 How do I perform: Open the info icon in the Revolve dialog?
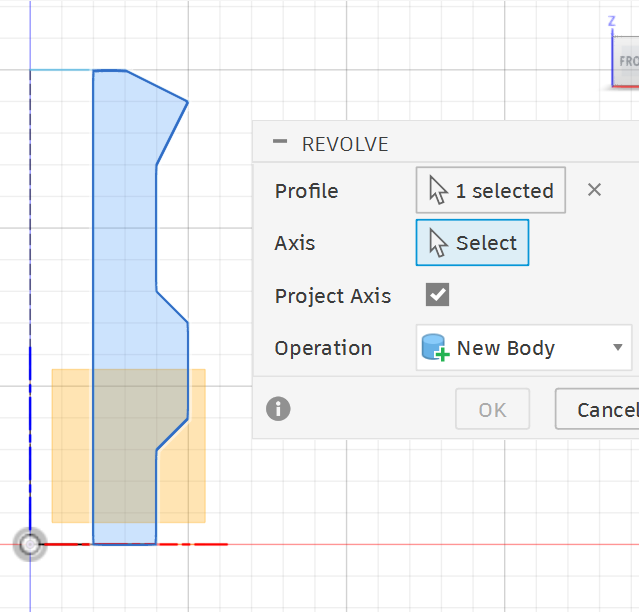click(x=278, y=409)
